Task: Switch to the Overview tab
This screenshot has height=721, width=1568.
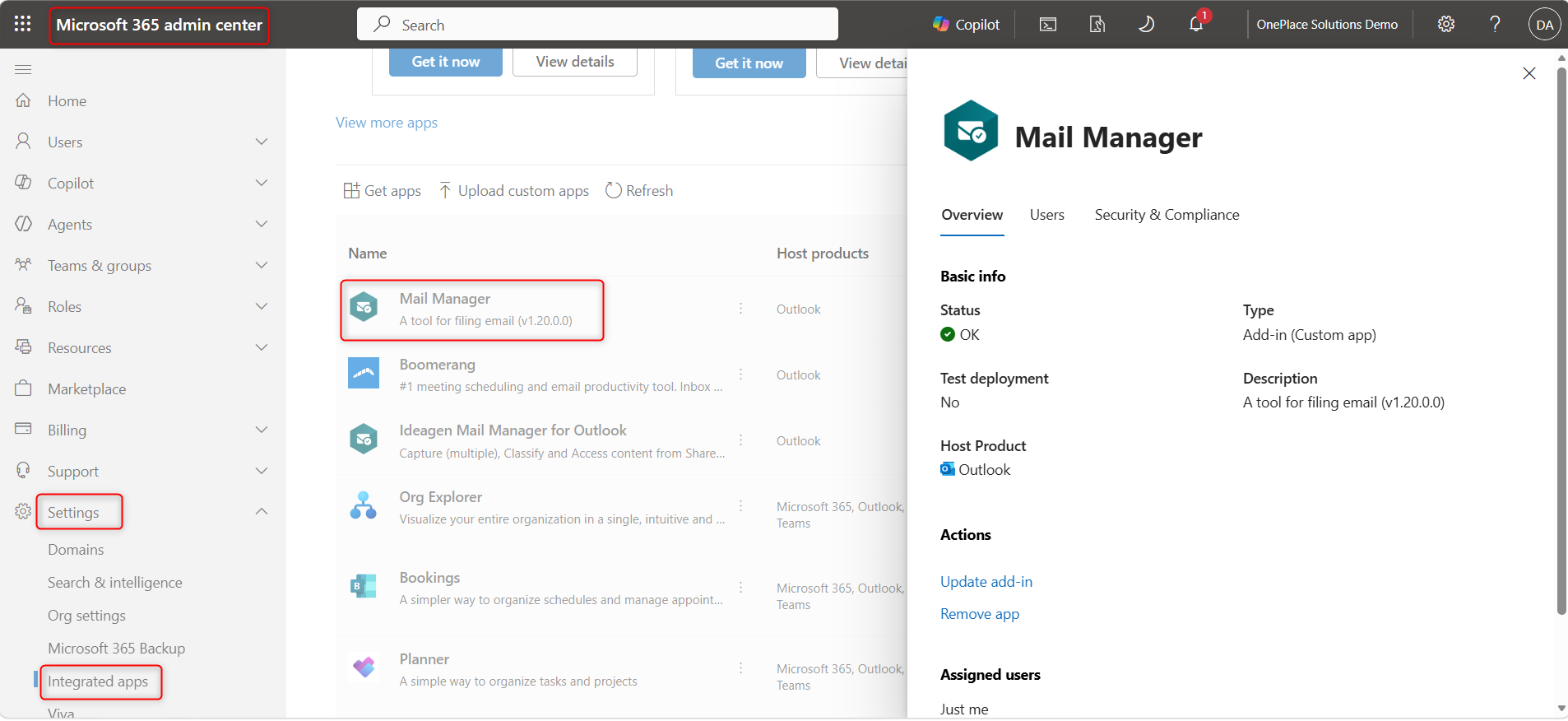Action: coord(972,215)
